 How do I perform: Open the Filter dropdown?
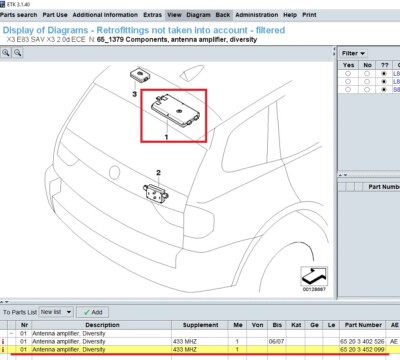click(353, 53)
